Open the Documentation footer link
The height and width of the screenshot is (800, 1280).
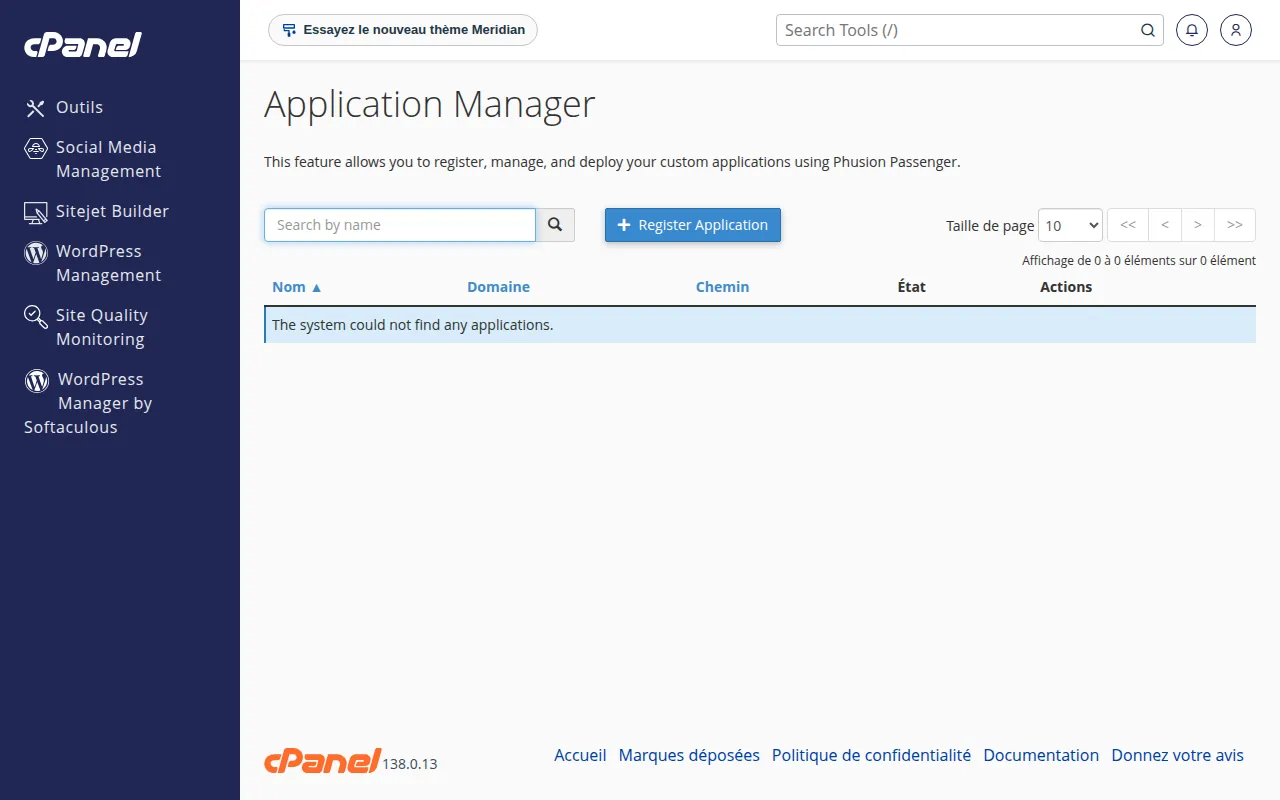(1041, 755)
